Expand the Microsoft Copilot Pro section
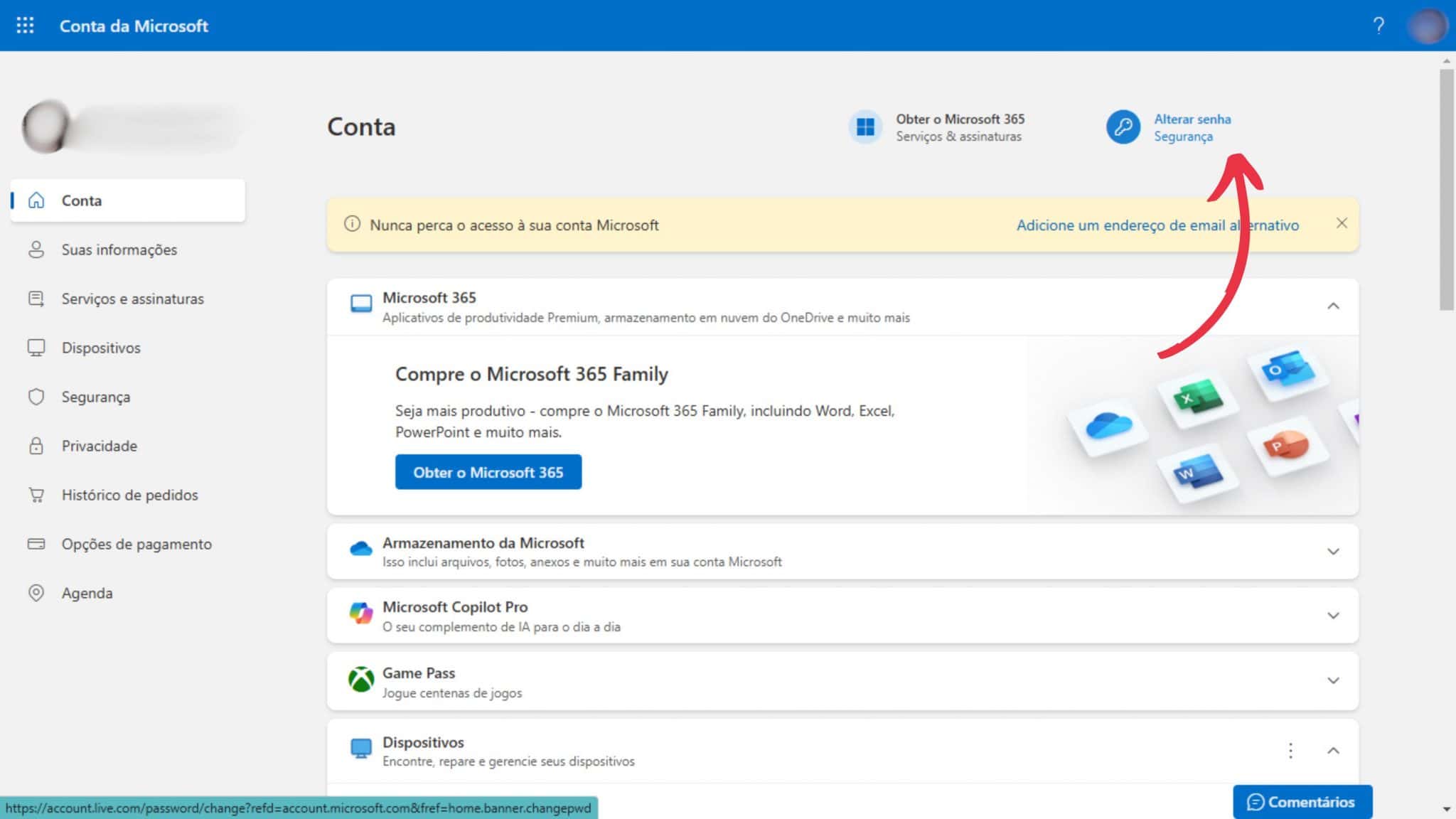The width and height of the screenshot is (1456, 819). click(1333, 616)
